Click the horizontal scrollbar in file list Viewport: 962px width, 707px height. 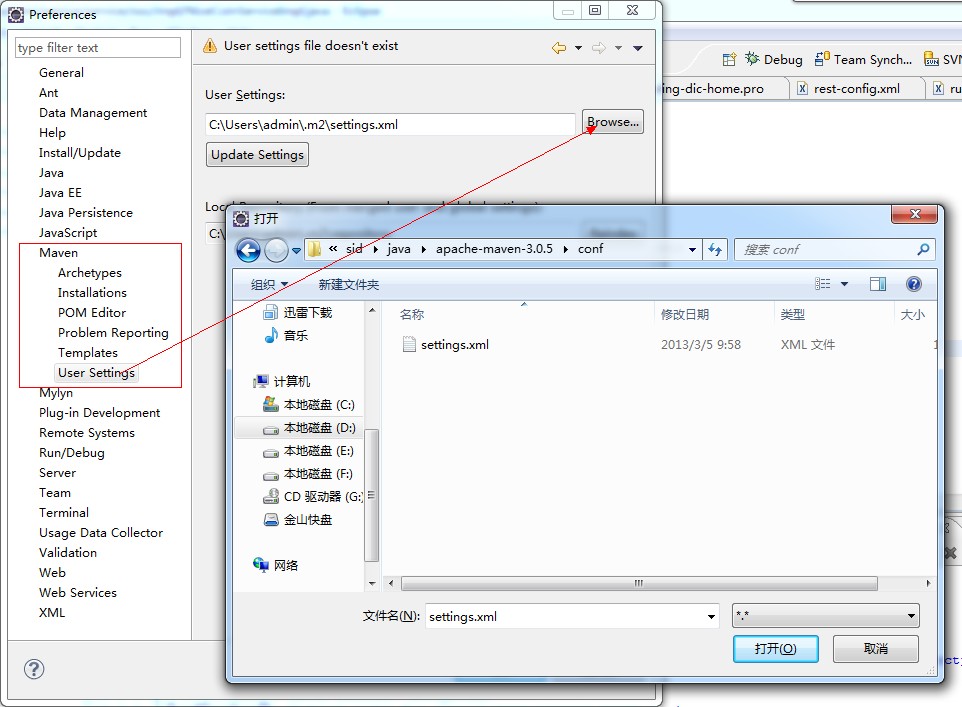[x=639, y=583]
